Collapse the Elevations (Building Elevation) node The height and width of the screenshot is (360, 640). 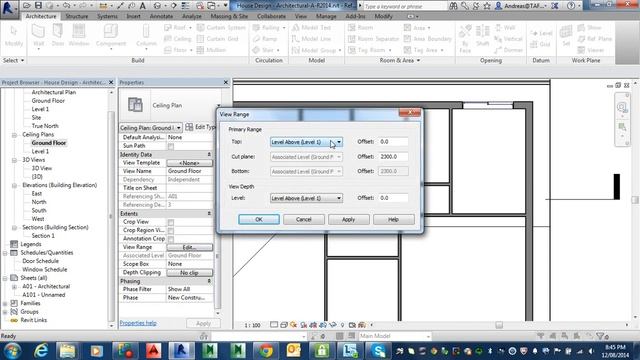[14, 185]
